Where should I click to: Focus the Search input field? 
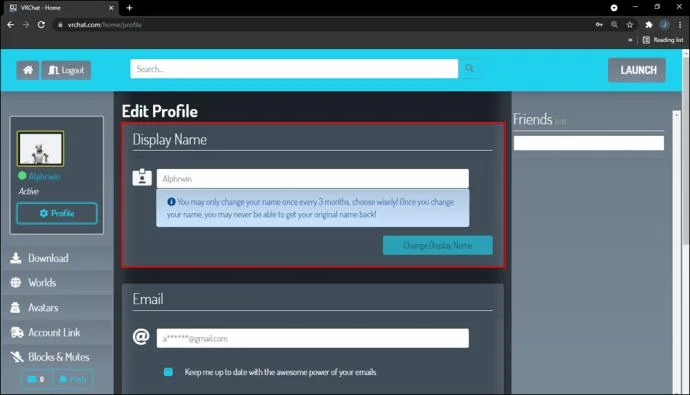[294, 69]
